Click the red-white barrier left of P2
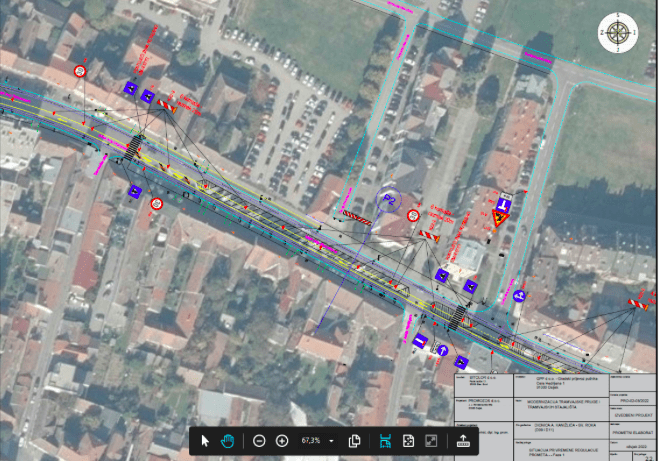Screen dimensions: 659x461 click(357, 214)
